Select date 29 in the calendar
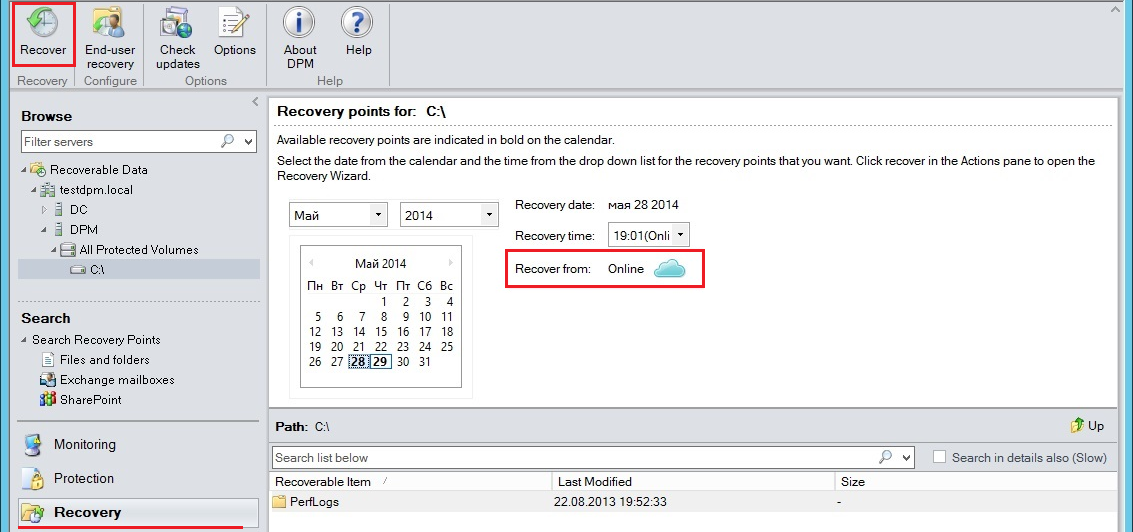The width and height of the screenshot is (1133, 532). pyautogui.click(x=380, y=362)
